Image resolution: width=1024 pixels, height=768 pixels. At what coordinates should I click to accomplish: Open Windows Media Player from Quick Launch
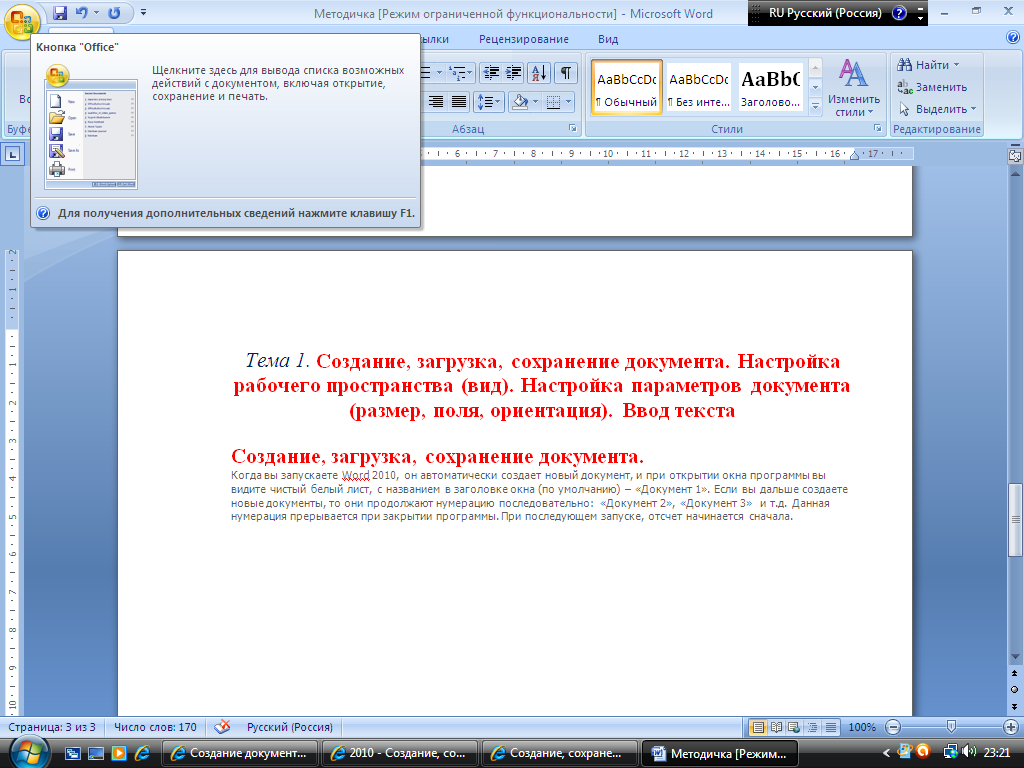(118, 754)
